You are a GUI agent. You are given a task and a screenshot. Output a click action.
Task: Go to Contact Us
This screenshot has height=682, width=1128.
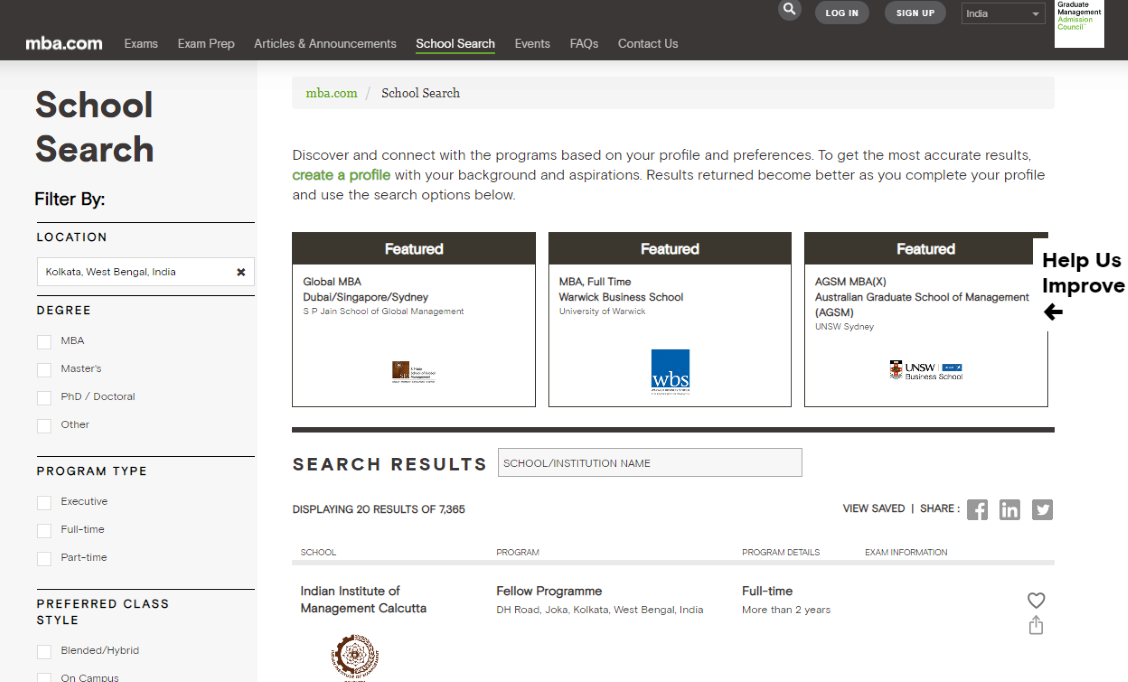point(648,44)
